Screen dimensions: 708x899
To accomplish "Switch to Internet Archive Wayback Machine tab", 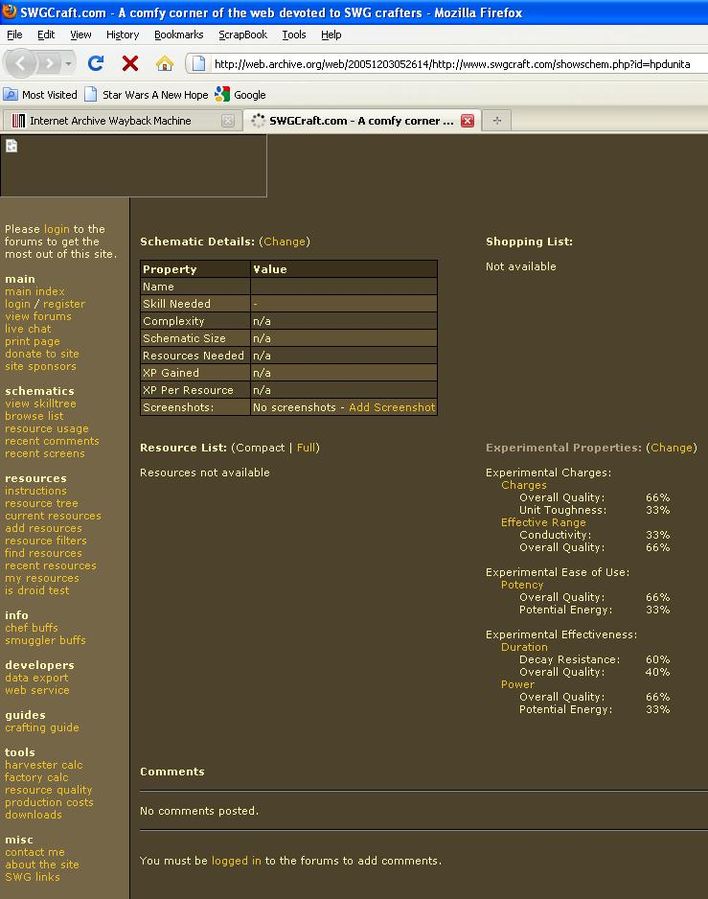I will point(110,121).
